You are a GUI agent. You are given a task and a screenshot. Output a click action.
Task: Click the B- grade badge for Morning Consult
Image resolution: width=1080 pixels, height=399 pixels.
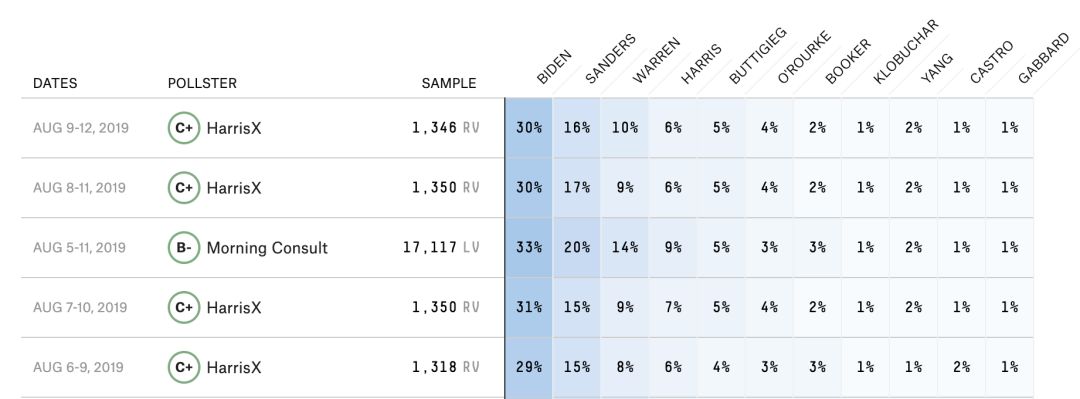184,247
